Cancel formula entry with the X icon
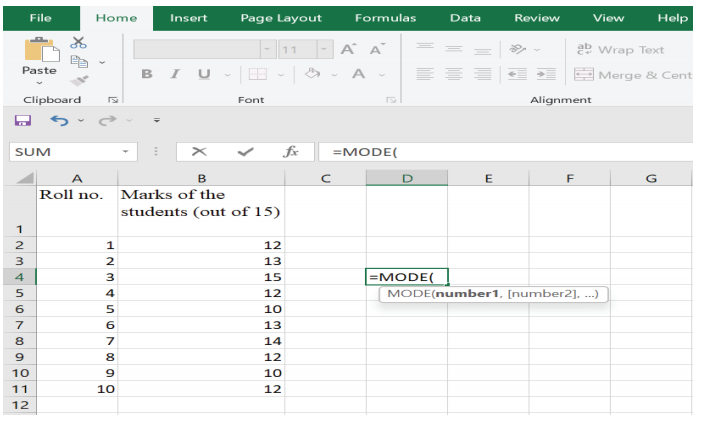 pos(199,152)
